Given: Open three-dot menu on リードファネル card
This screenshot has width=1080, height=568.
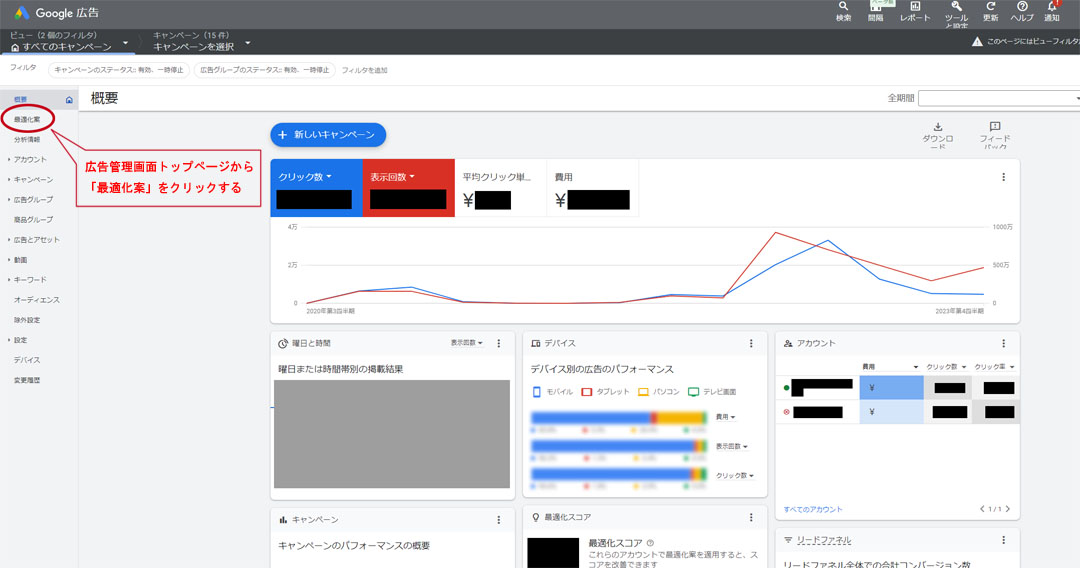Looking at the screenshot, I should pyautogui.click(x=1004, y=540).
